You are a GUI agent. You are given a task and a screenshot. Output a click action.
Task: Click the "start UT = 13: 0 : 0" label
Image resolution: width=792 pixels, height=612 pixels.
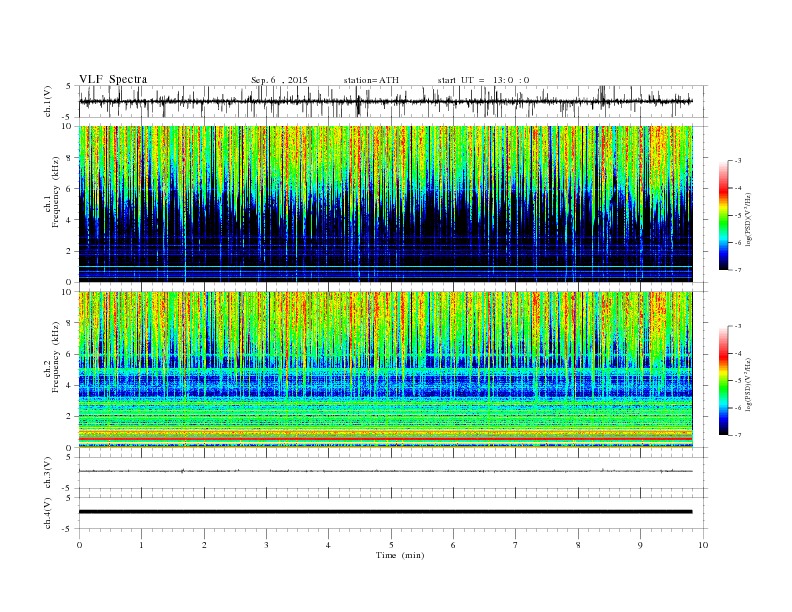coord(483,80)
